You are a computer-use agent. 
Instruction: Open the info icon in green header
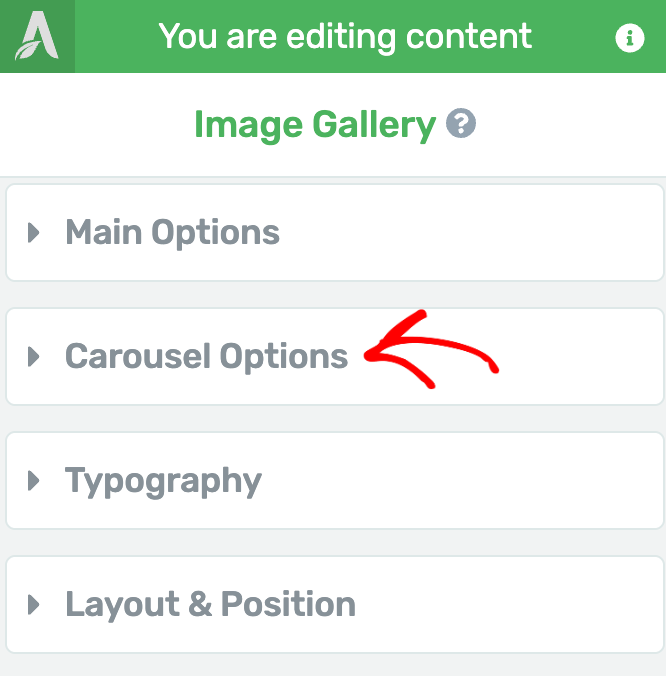point(629,38)
